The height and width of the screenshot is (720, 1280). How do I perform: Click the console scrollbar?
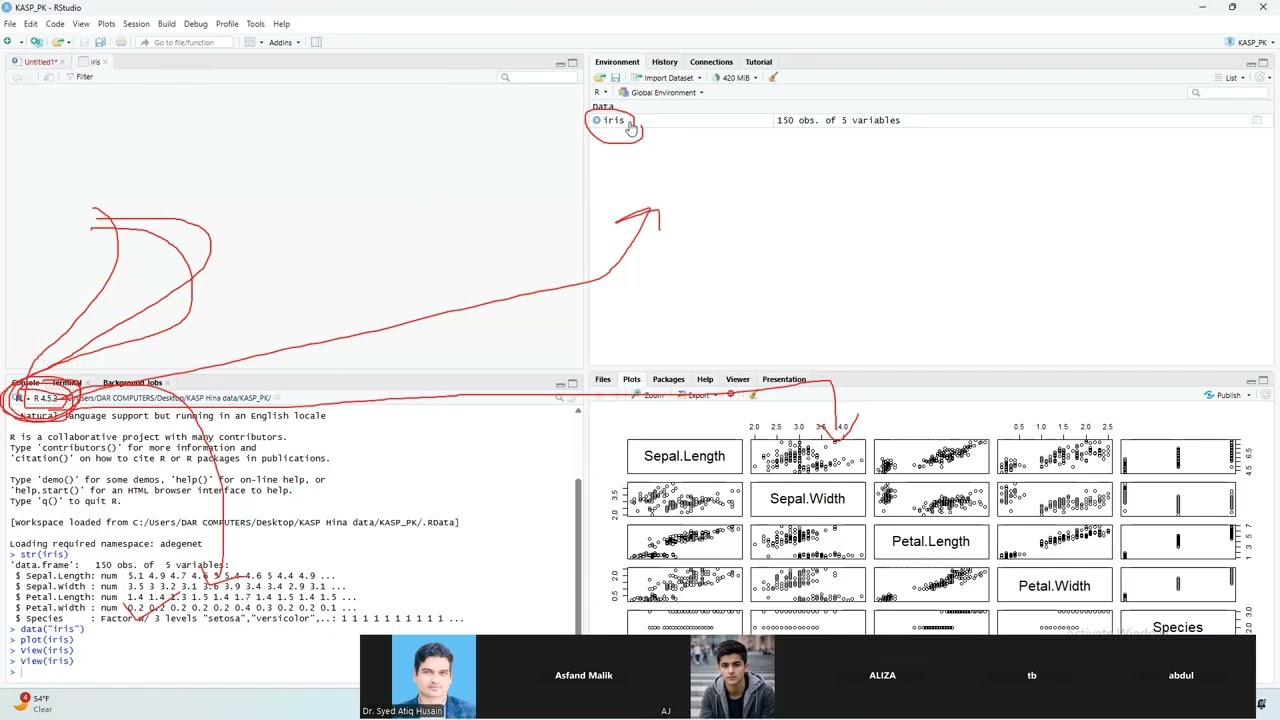578,553
